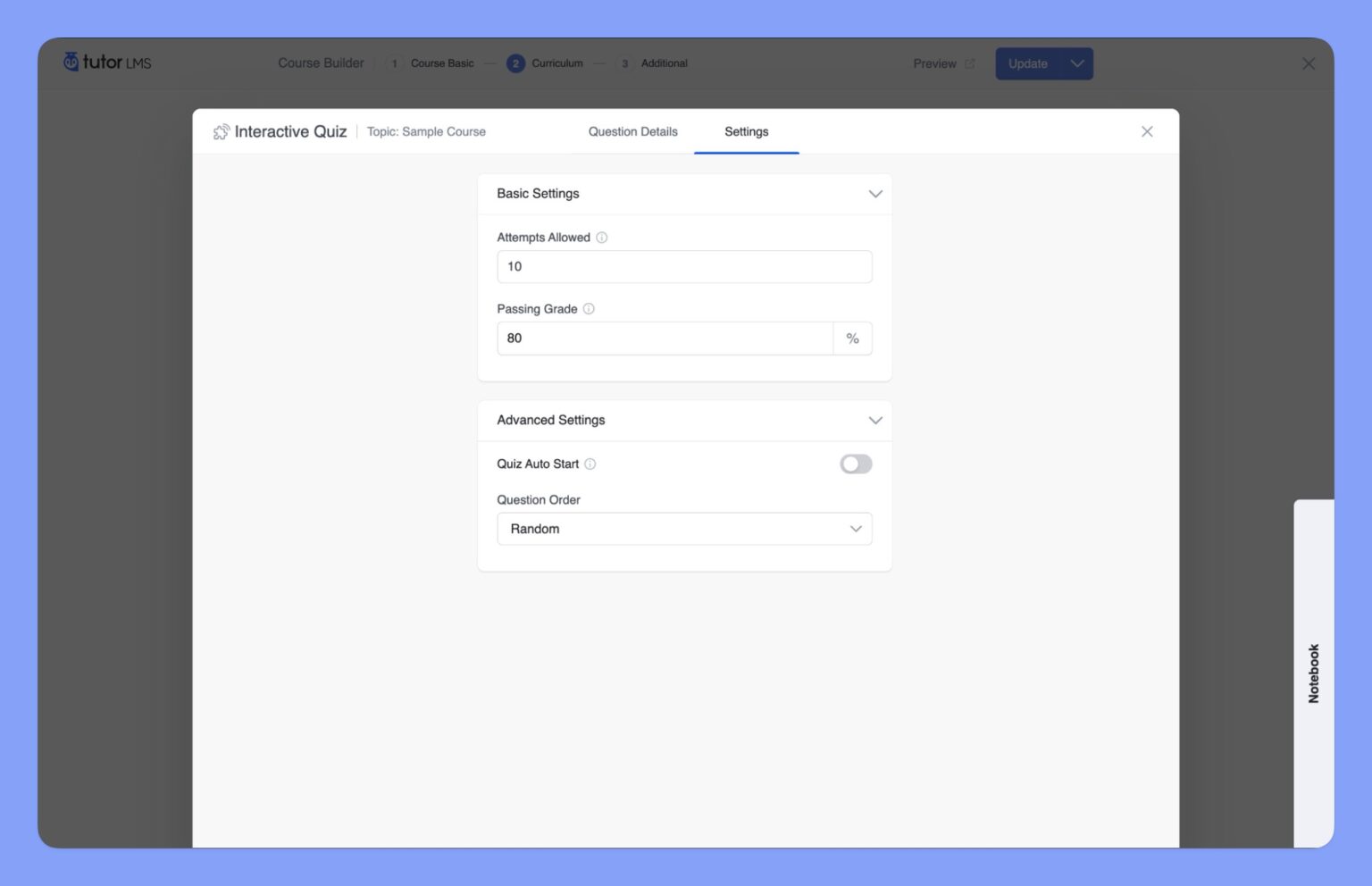
Task: Enable the Quiz Auto Start toggle
Action: click(856, 464)
